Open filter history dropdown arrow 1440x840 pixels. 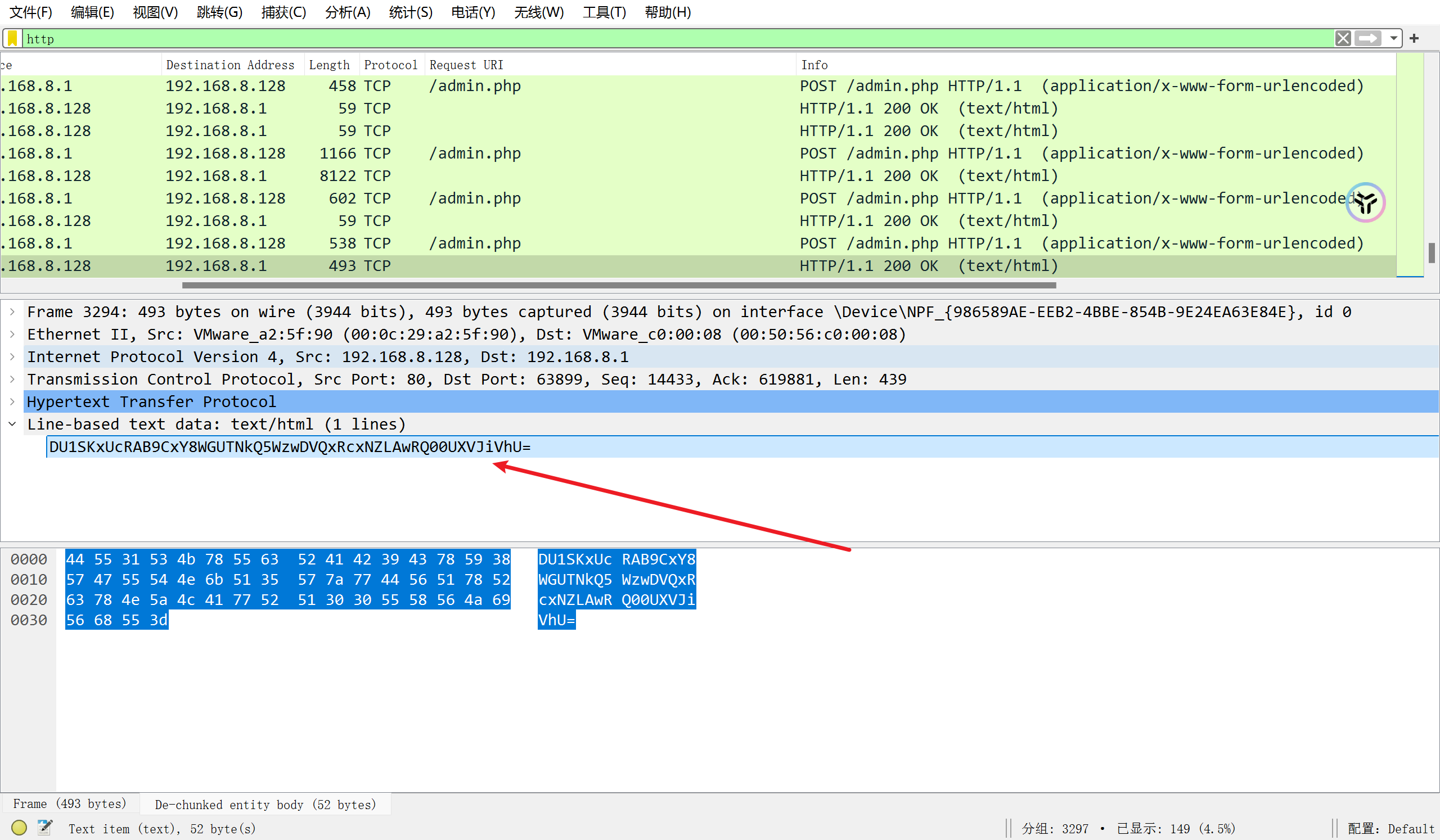[1393, 38]
